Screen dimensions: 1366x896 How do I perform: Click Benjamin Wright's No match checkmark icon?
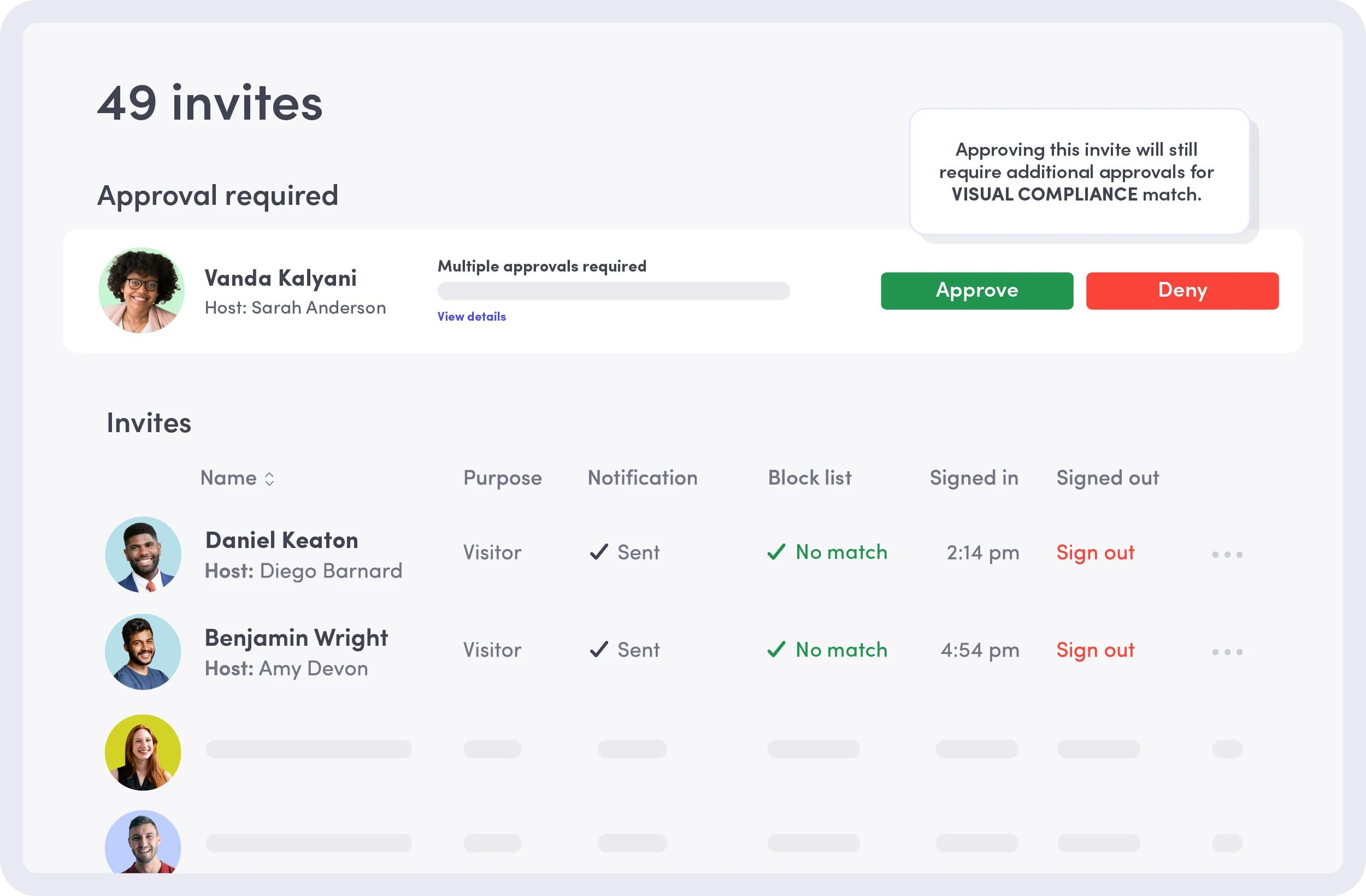pos(776,650)
